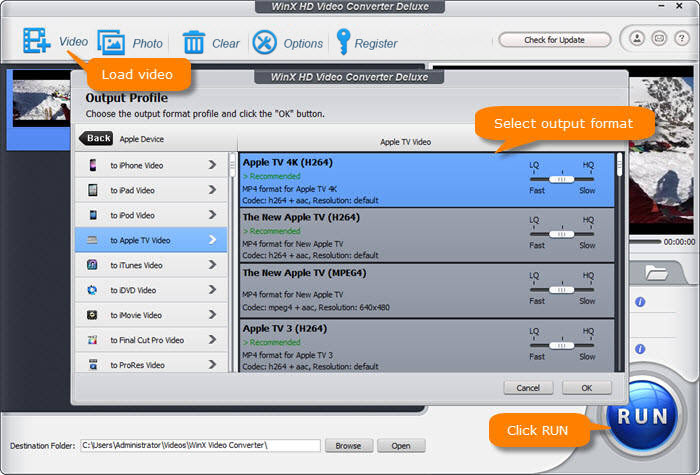
Task: Expand the Apple TV Video chevron
Action: click(x=212, y=240)
